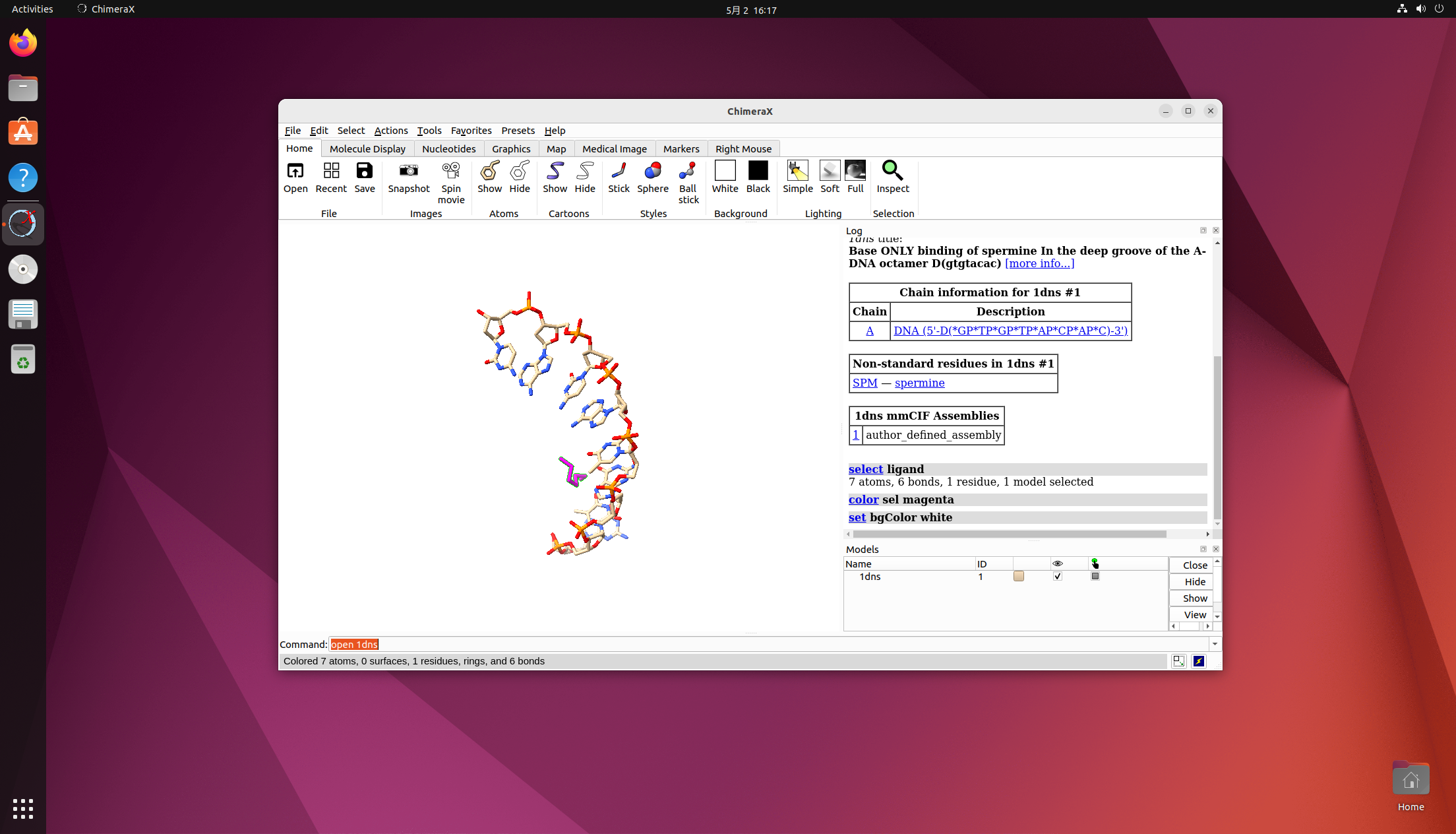Toggle the 1dns model shown checkbox
1456x834 pixels.
click(1058, 577)
